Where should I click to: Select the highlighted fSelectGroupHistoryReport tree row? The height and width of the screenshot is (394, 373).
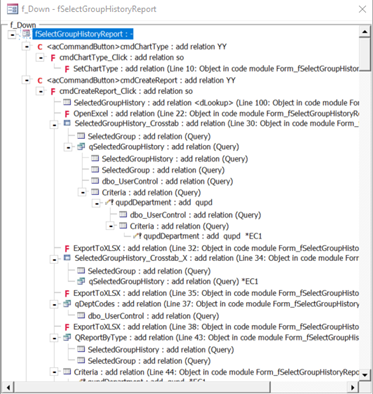83,34
